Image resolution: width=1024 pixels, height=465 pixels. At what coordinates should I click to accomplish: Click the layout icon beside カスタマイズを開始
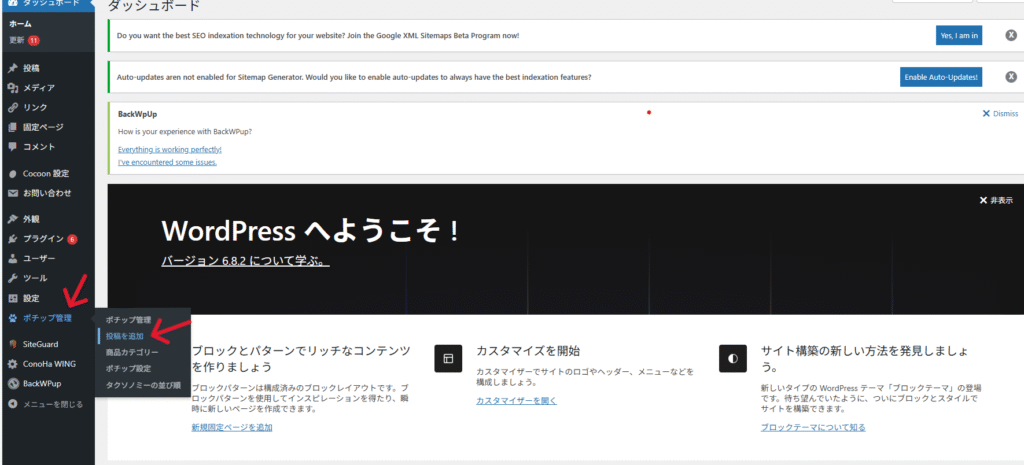coord(448,359)
